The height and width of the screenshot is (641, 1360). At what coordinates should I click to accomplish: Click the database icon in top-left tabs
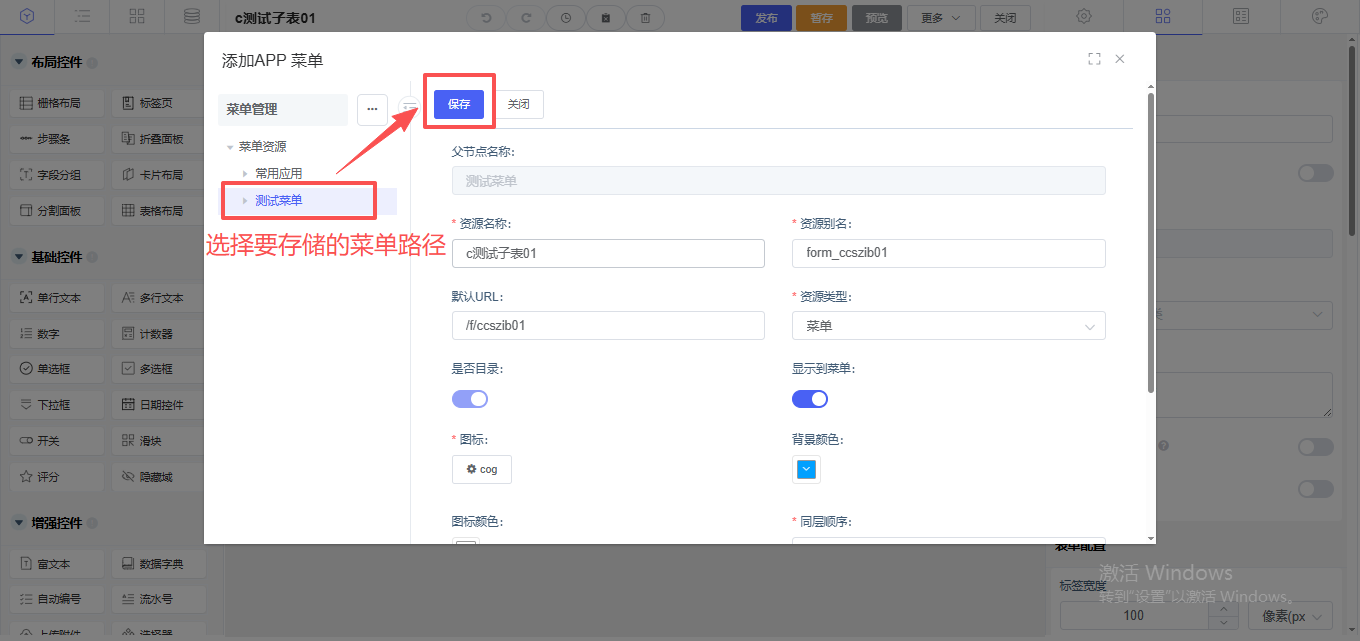[191, 16]
